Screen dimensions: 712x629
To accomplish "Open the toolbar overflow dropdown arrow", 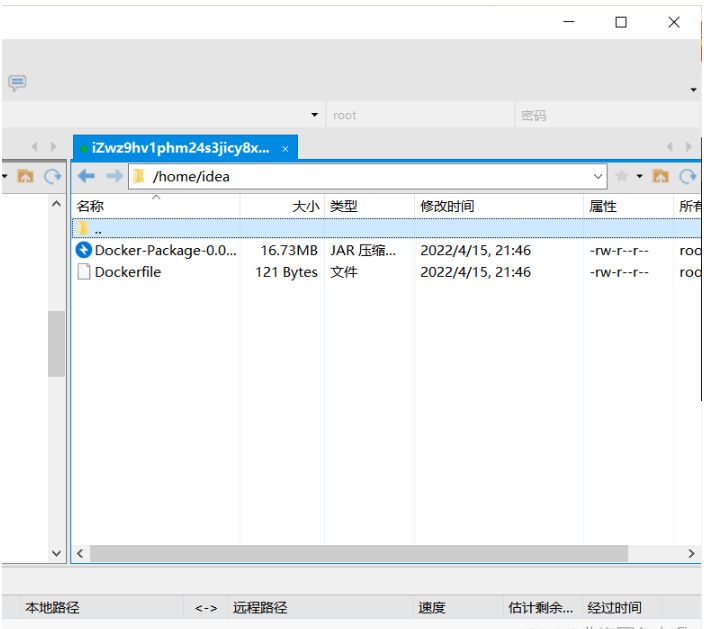I will point(693,90).
